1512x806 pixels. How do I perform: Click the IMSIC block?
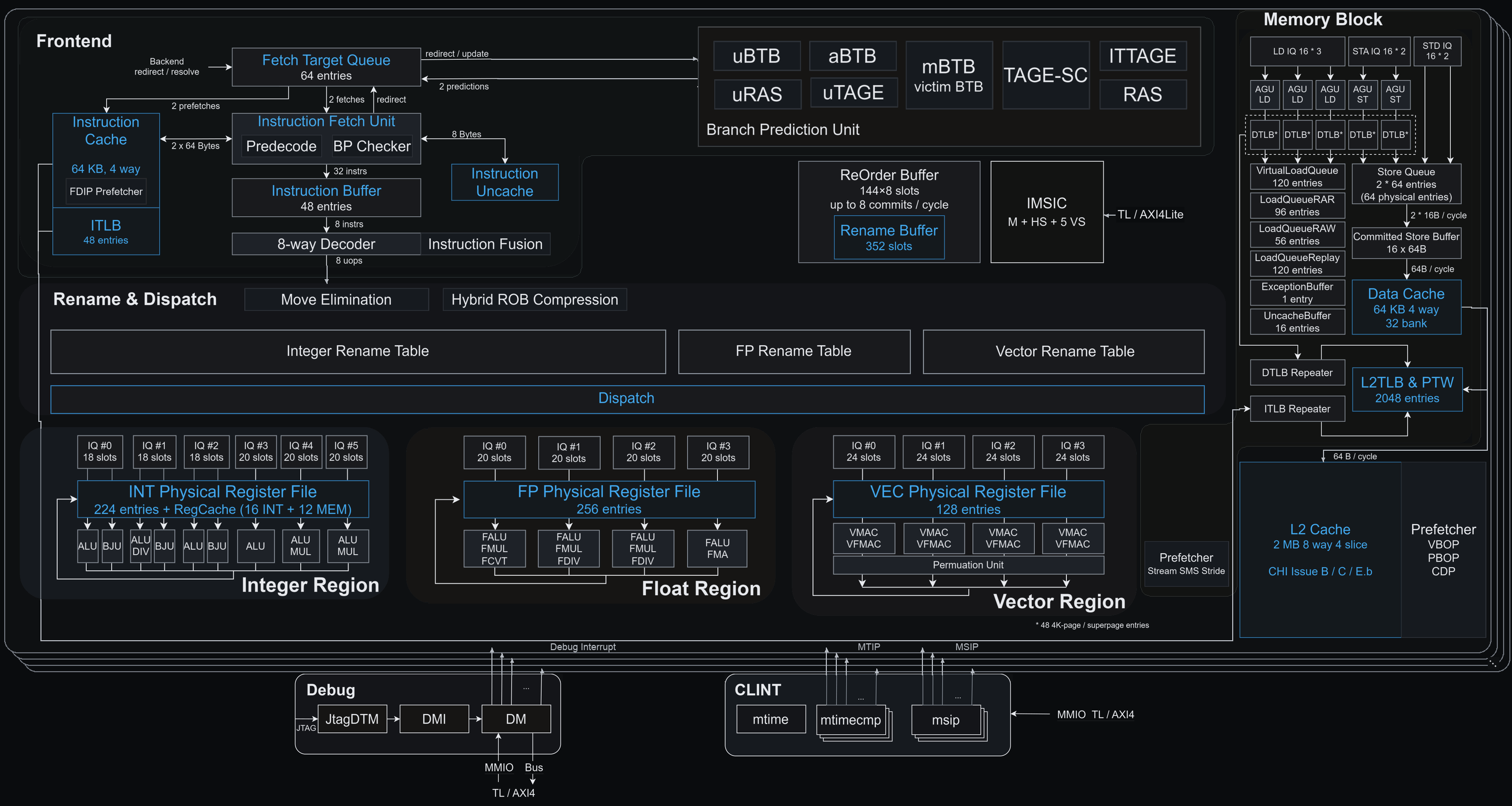[1046, 212]
